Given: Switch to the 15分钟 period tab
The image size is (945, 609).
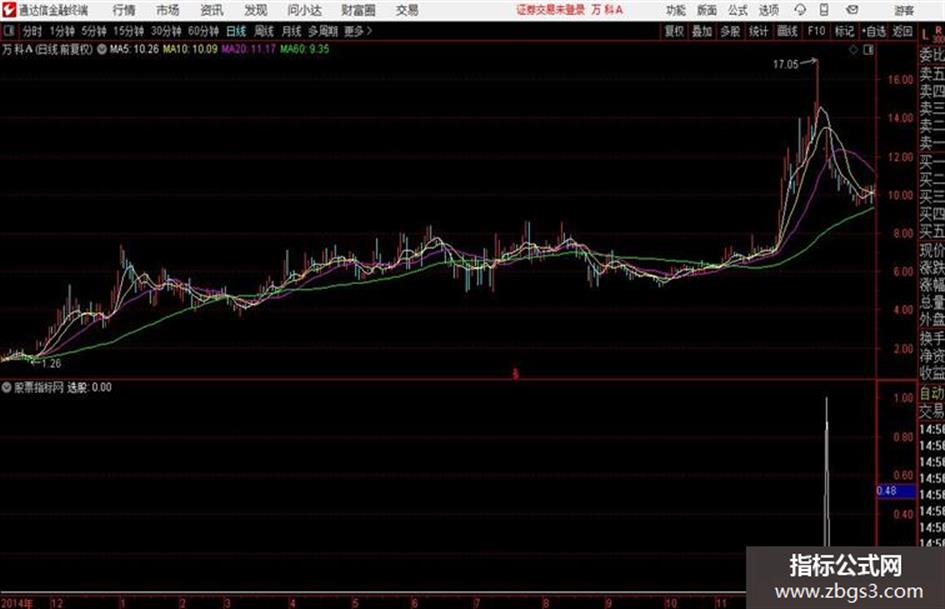Looking at the screenshot, I should point(128,31).
